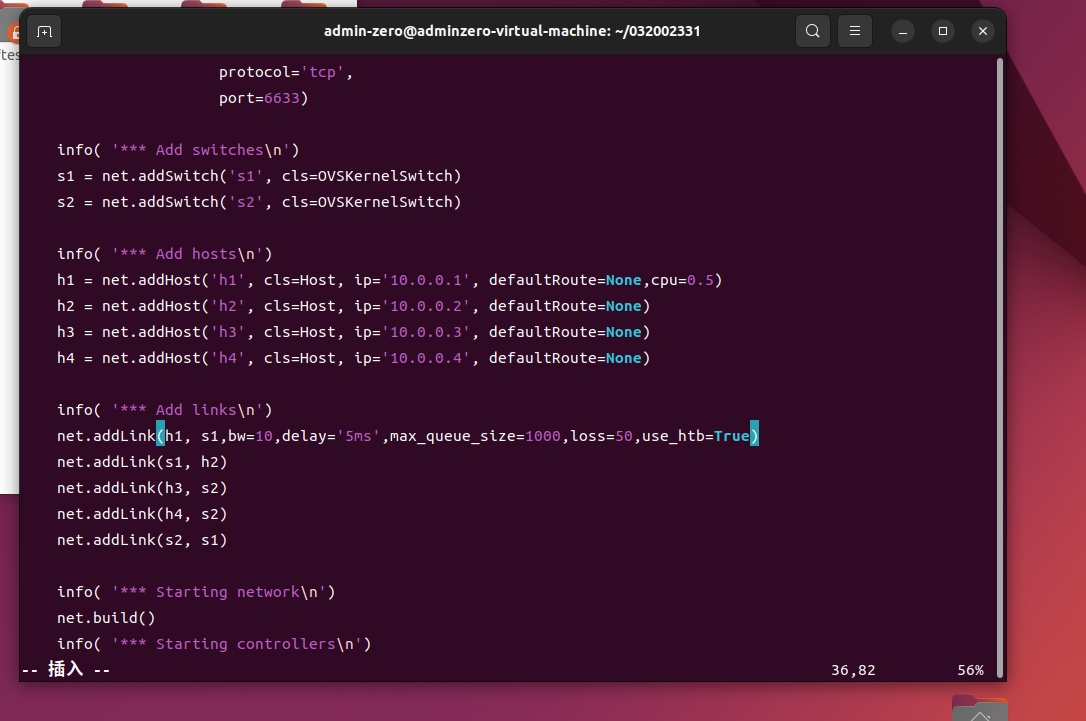Maximize the terminal window

pyautogui.click(x=943, y=31)
